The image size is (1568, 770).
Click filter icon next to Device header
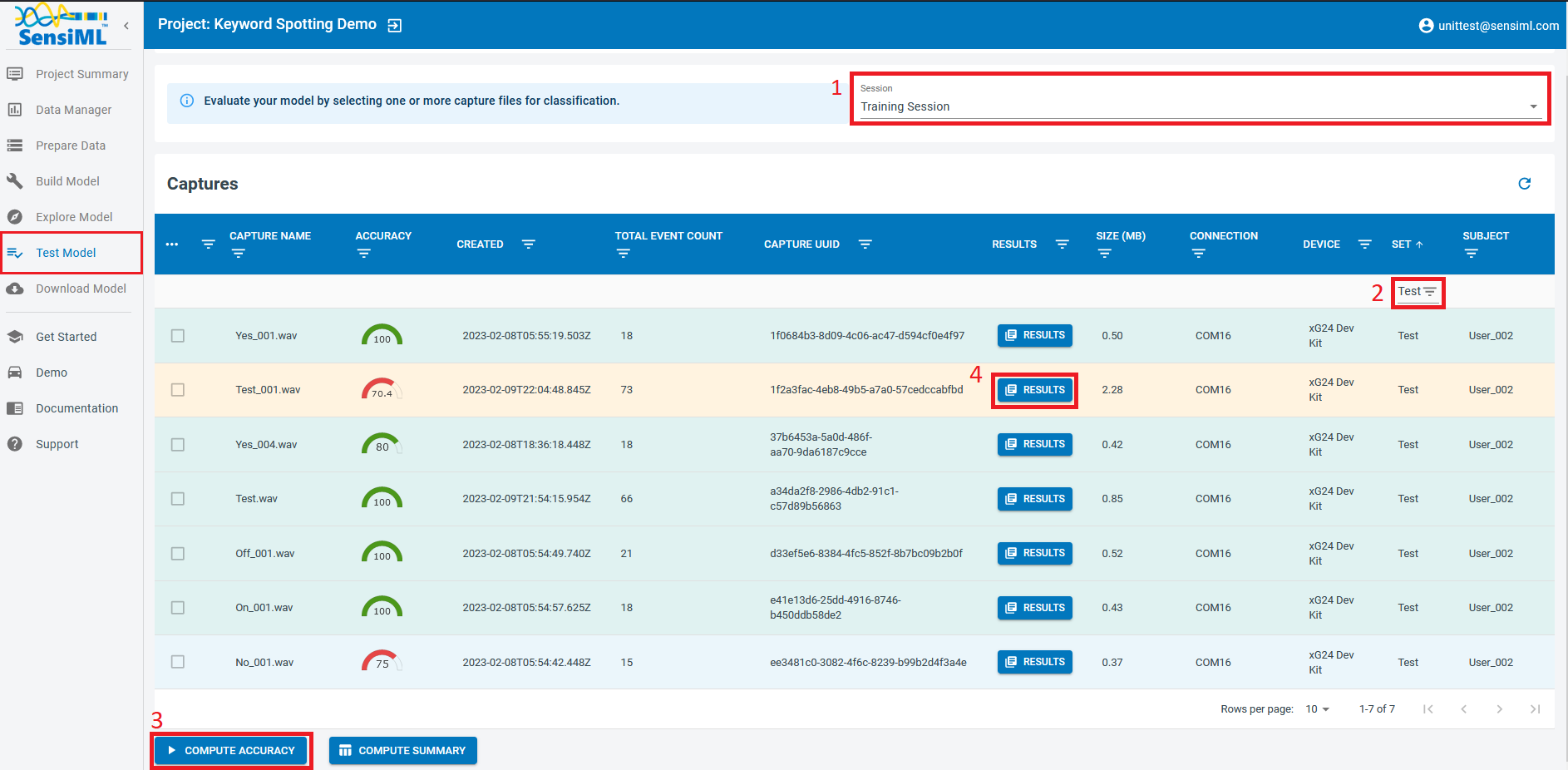pyautogui.click(x=1365, y=244)
